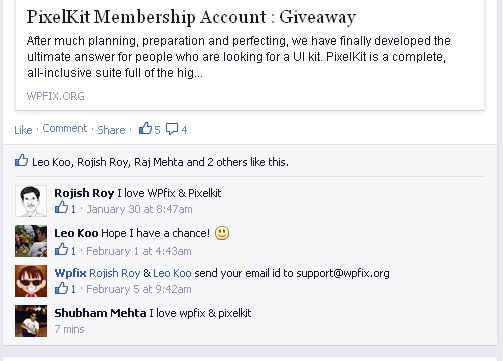Image resolution: width=503 pixels, height=361 pixels.
Task: Click the thumbs-up icon showing 5 likes
Action: (145, 128)
